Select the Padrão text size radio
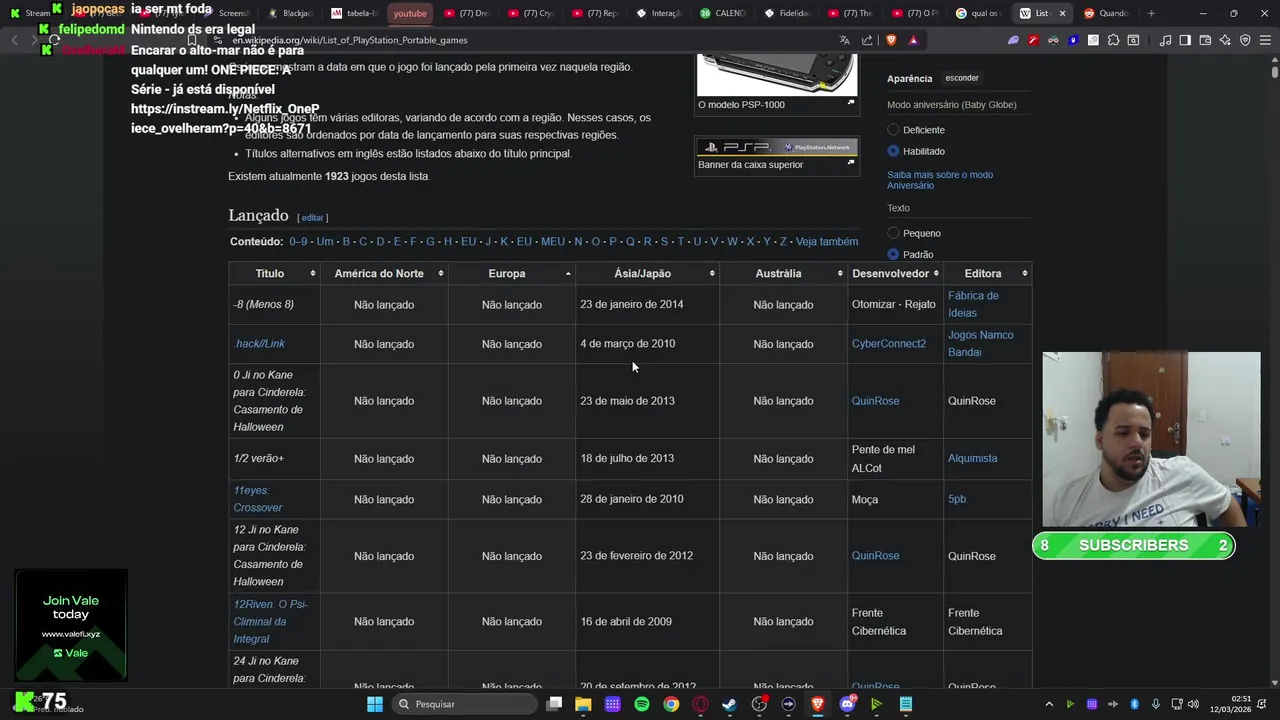The width and height of the screenshot is (1280, 720). click(893, 255)
